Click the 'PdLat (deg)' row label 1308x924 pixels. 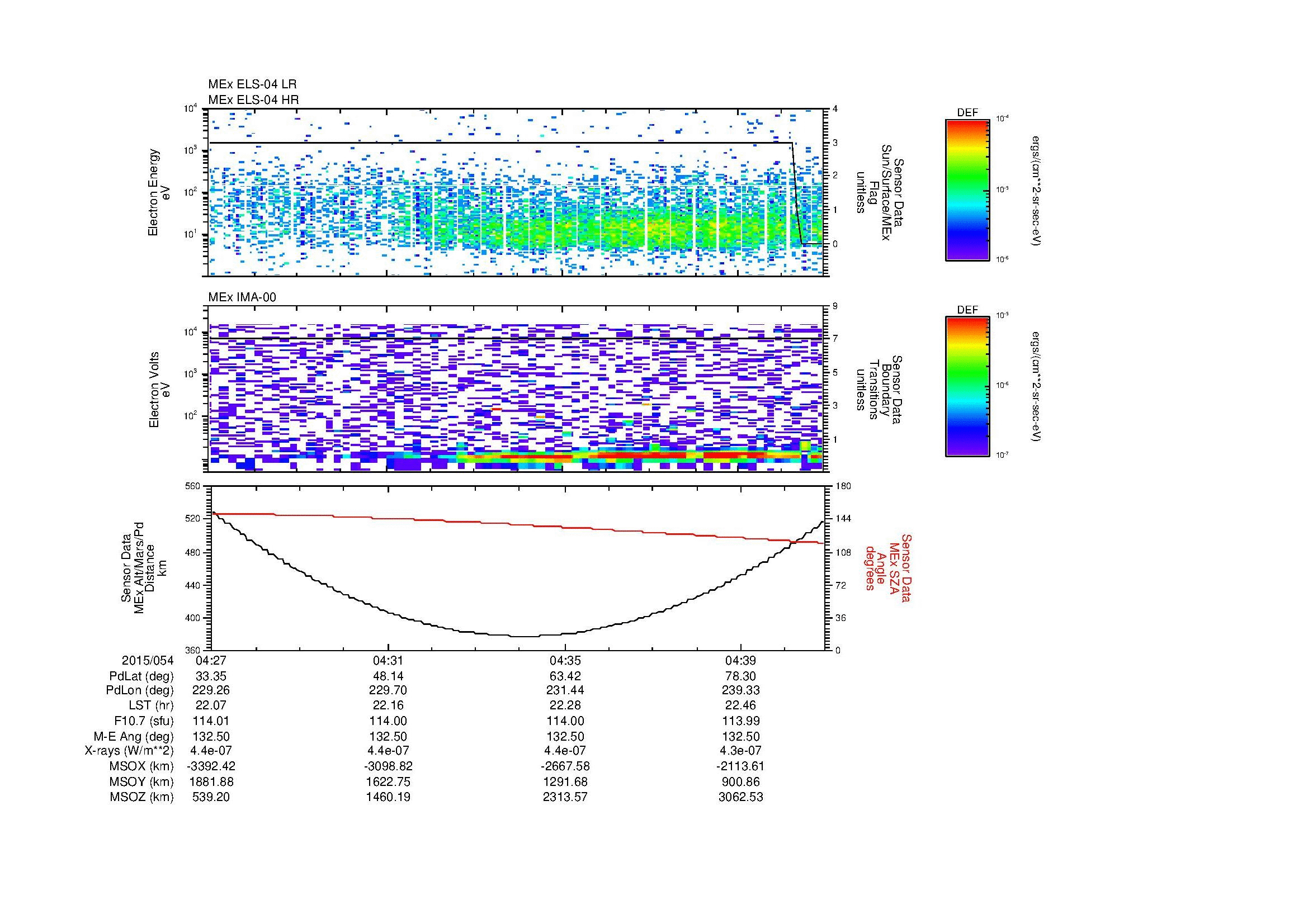pyautogui.click(x=142, y=676)
